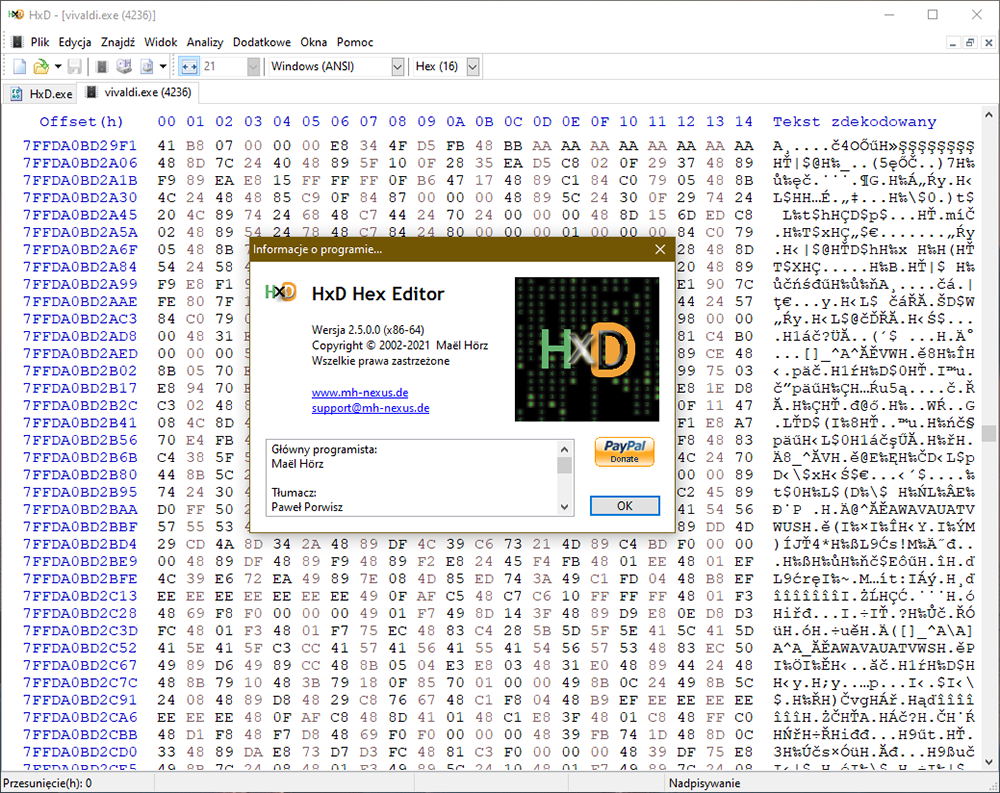This screenshot has height=793, width=1000.
Task: Click the hex view scrollbar up arrow
Action: [x=989, y=115]
